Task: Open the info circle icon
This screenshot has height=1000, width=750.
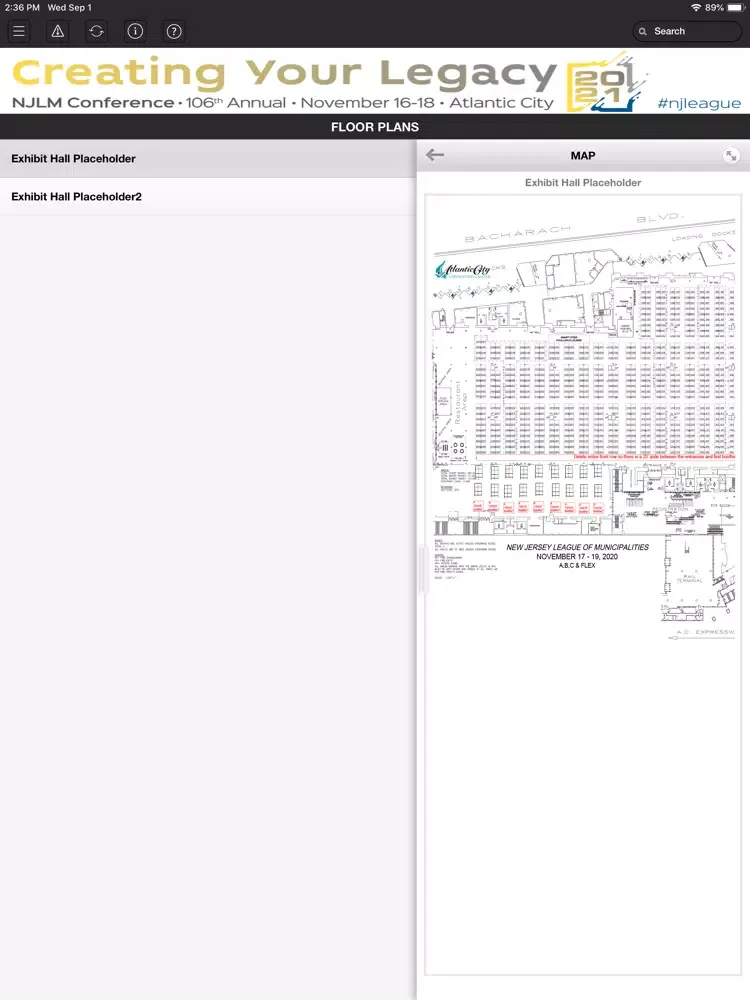Action: pyautogui.click(x=135, y=31)
